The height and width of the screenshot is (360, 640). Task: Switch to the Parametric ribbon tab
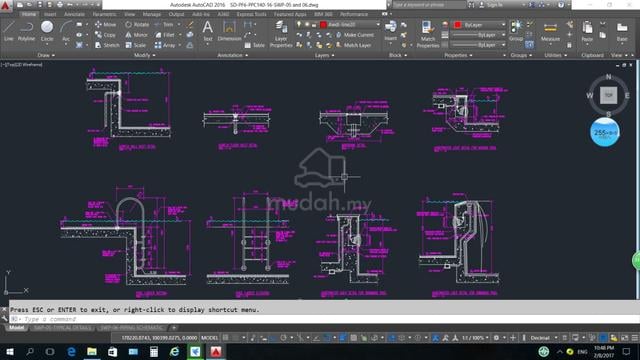tap(104, 14)
